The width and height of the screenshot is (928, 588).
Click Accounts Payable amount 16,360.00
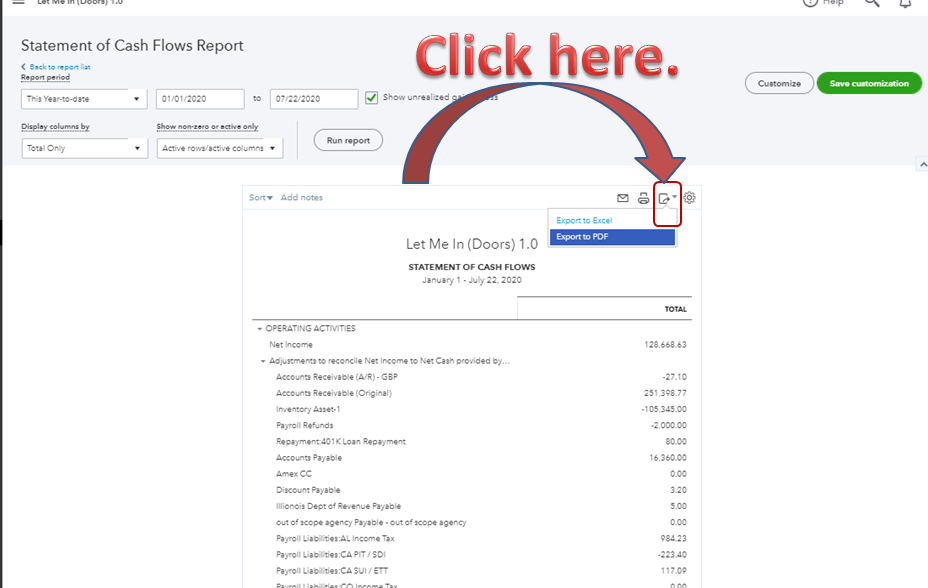pyautogui.click(x=668, y=457)
